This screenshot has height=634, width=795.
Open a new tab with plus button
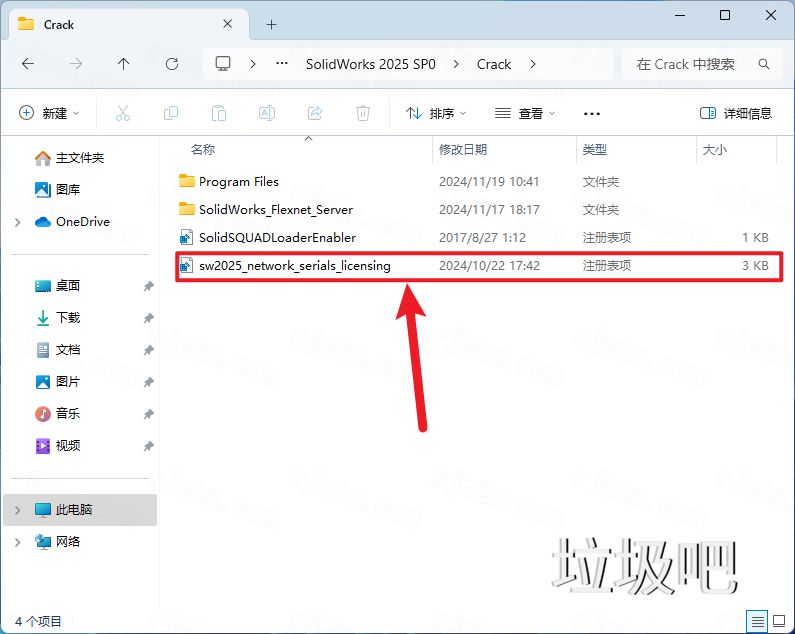point(271,24)
